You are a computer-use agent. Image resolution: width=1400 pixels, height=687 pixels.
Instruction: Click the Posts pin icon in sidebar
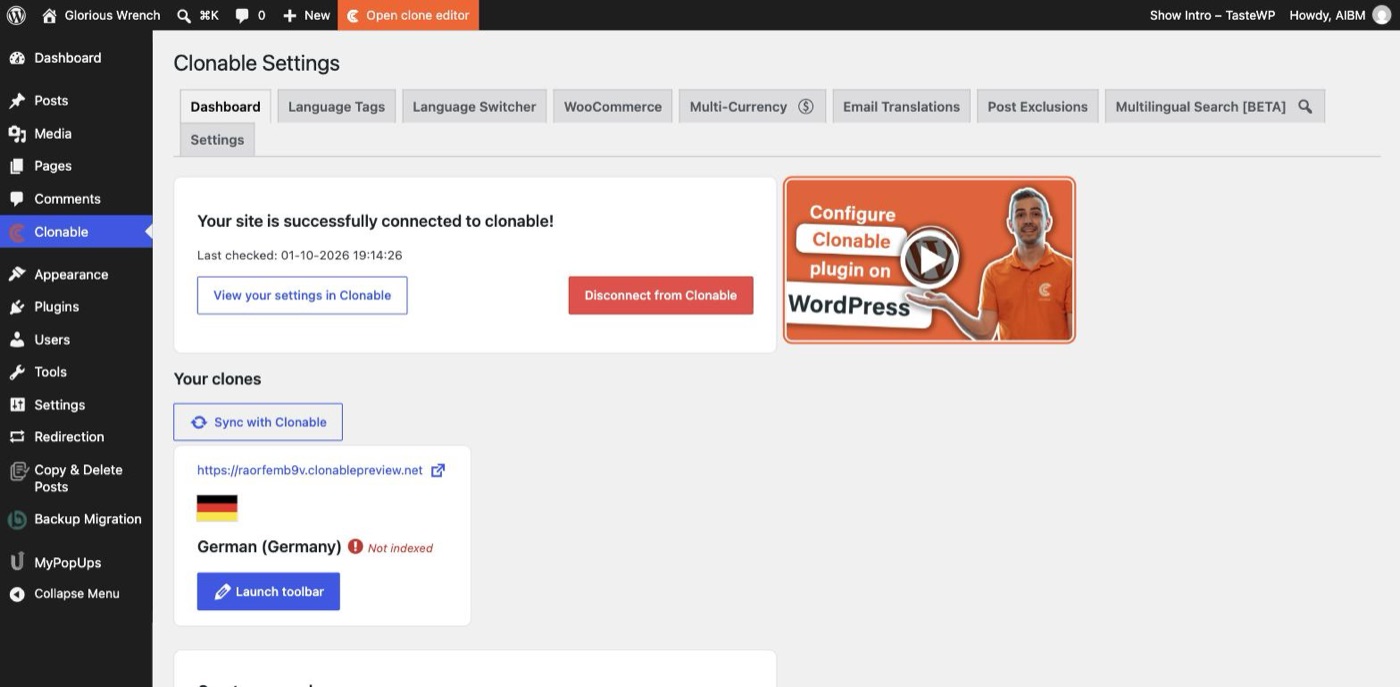pos(17,101)
